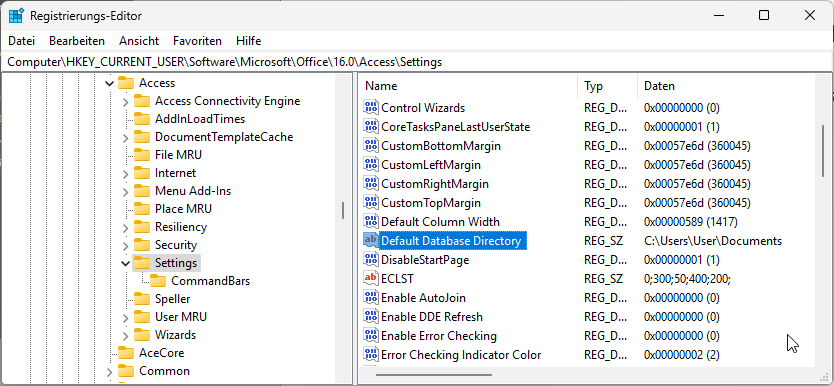Sort values by the Typ column header
The width and height of the screenshot is (834, 386).
point(607,86)
